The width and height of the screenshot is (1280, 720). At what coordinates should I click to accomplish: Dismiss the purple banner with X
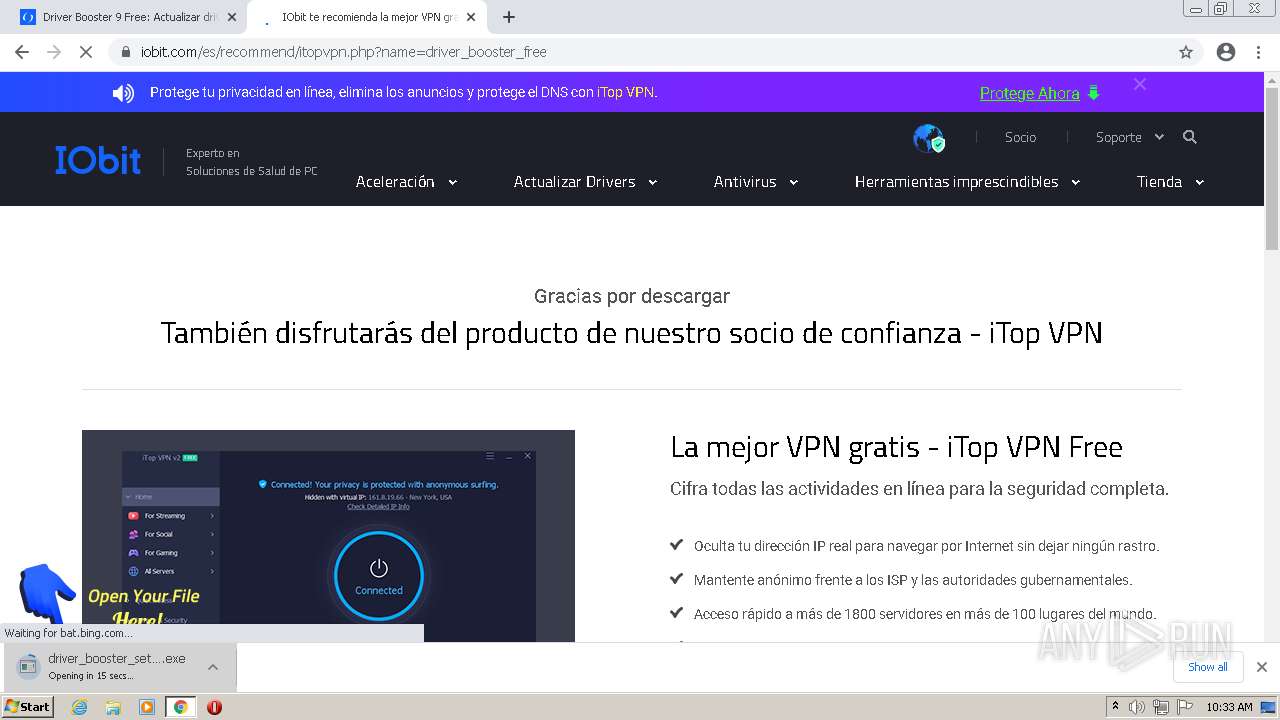tap(1140, 85)
